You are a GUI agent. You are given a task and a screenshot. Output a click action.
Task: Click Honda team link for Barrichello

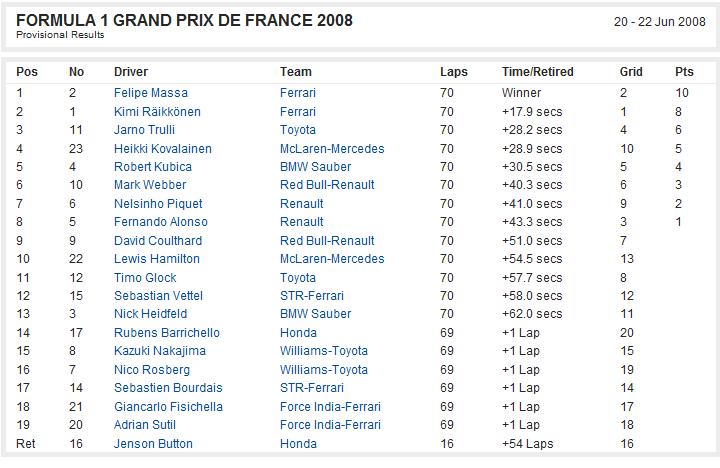[298, 333]
